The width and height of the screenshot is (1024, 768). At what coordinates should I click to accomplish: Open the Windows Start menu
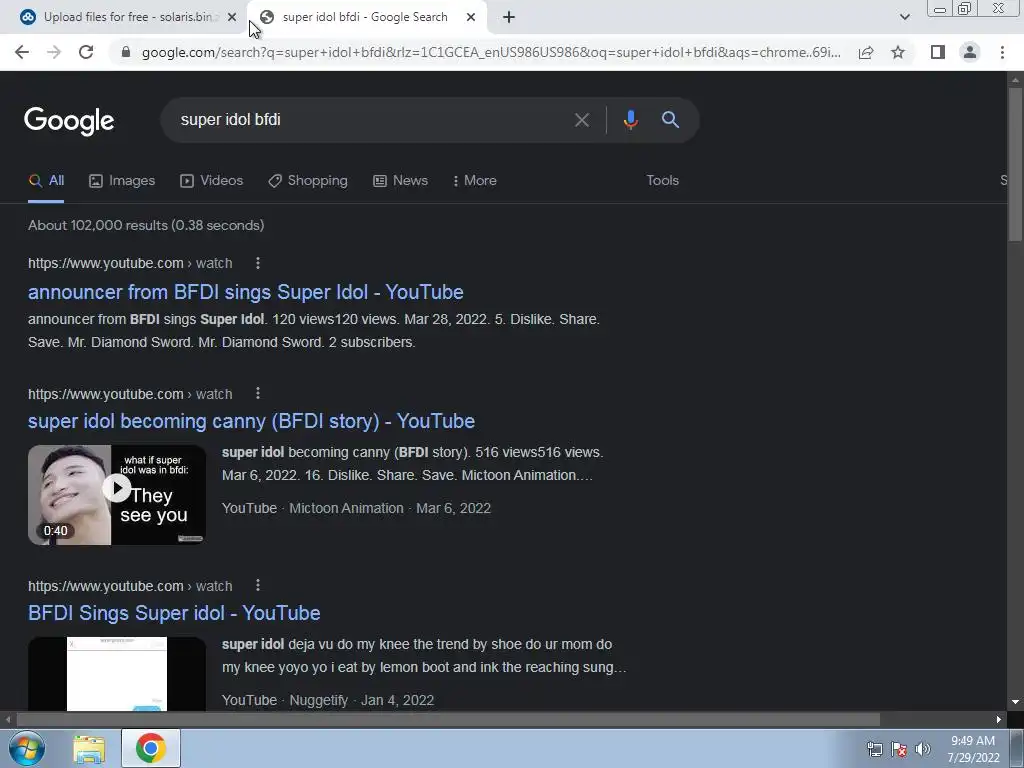point(27,748)
